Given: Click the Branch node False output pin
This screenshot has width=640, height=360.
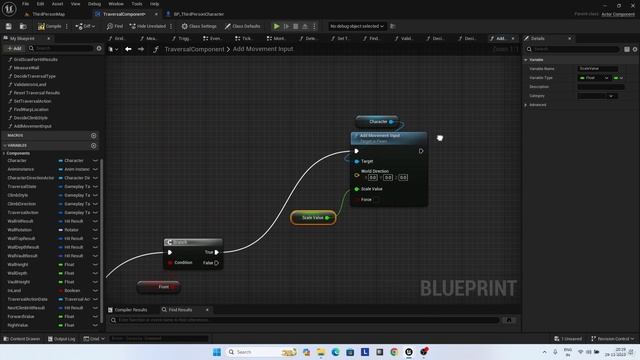Looking at the screenshot, I should click(x=217, y=263).
